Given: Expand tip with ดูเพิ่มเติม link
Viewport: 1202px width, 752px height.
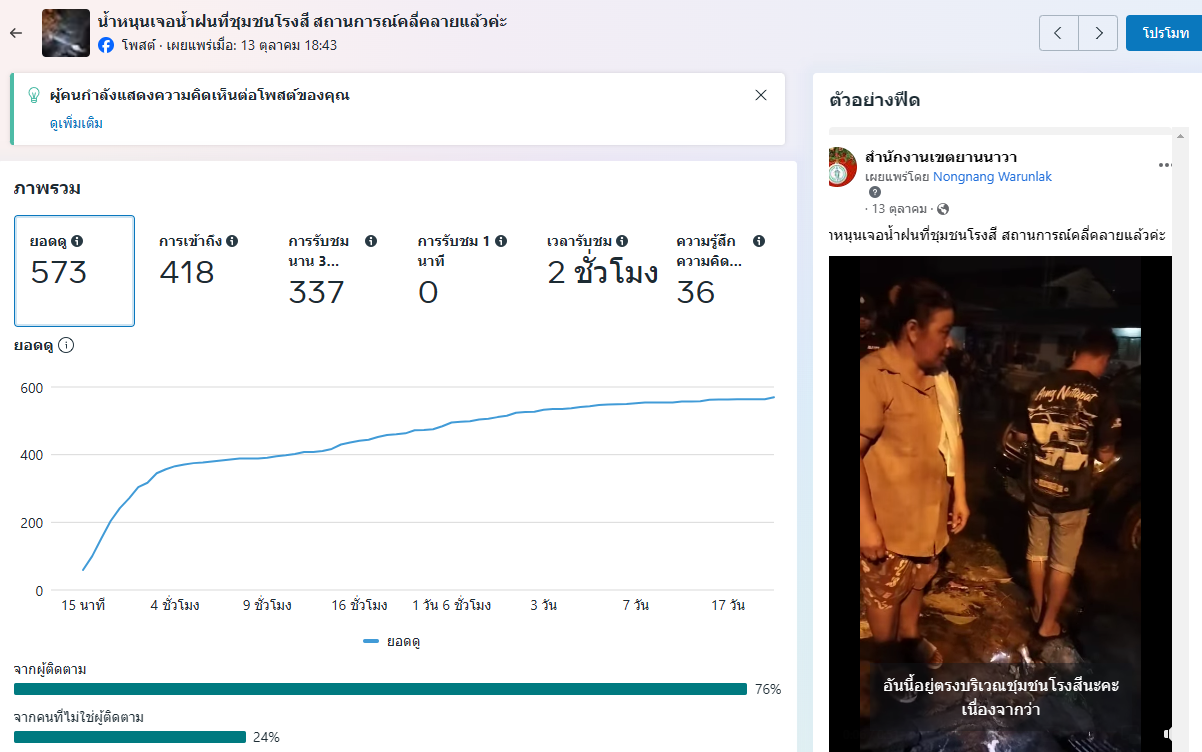Looking at the screenshot, I should point(76,124).
